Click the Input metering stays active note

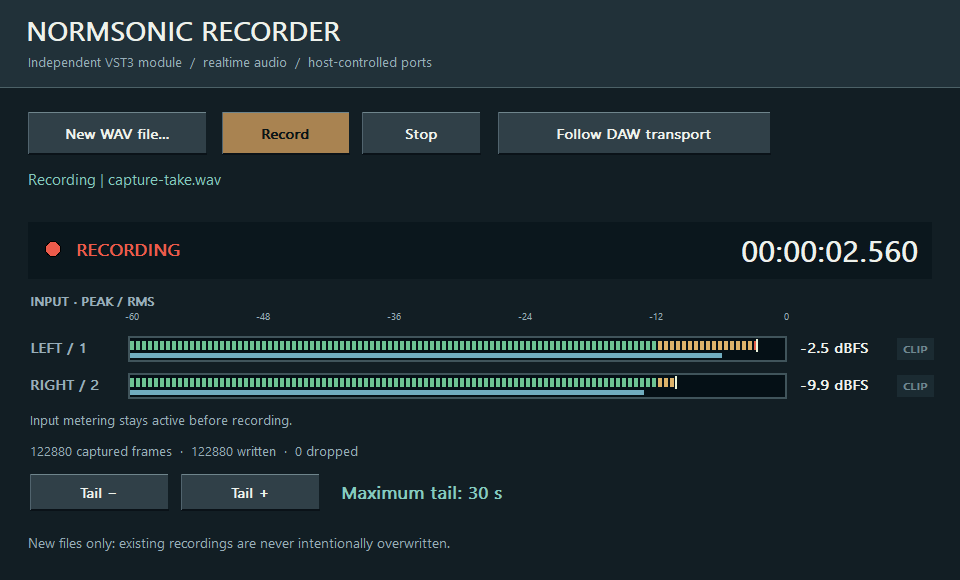pyautogui.click(x=161, y=421)
